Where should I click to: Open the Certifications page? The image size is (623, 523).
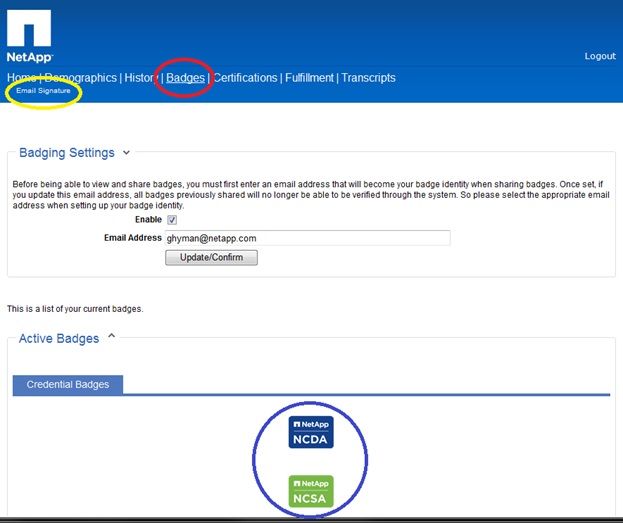pos(245,77)
